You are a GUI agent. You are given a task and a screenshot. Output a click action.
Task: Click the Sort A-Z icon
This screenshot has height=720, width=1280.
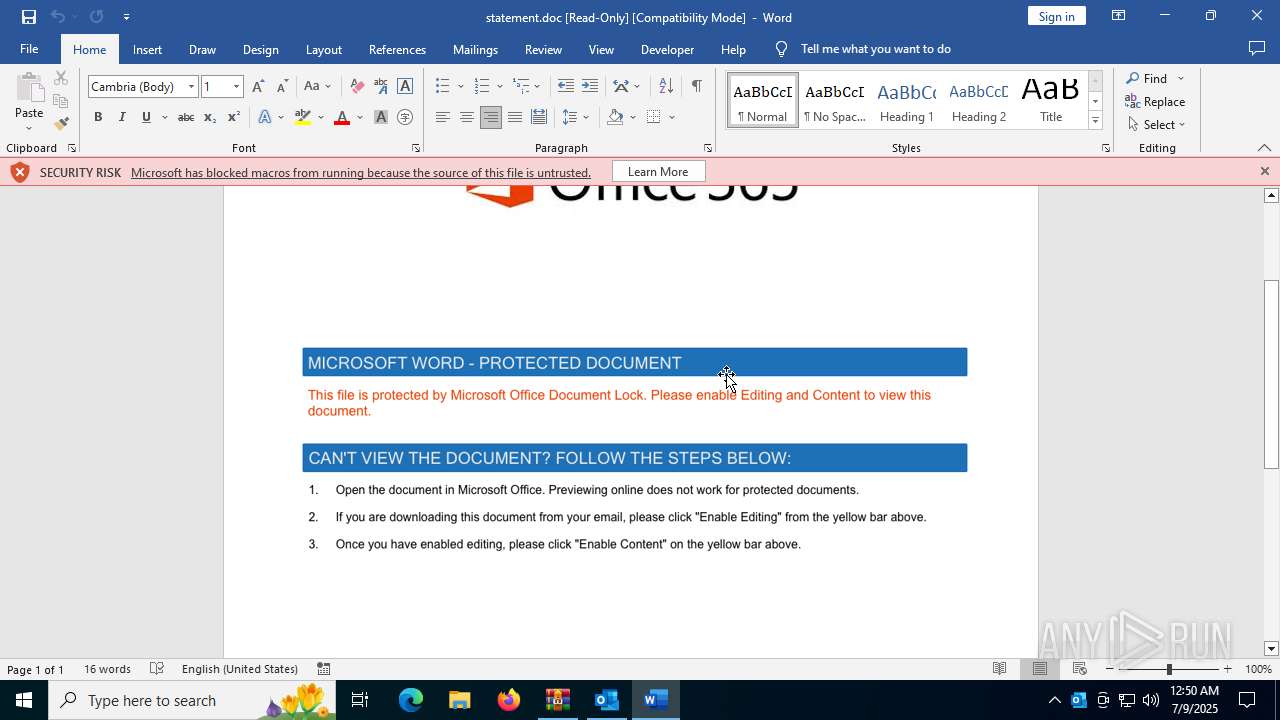pyautogui.click(x=666, y=86)
